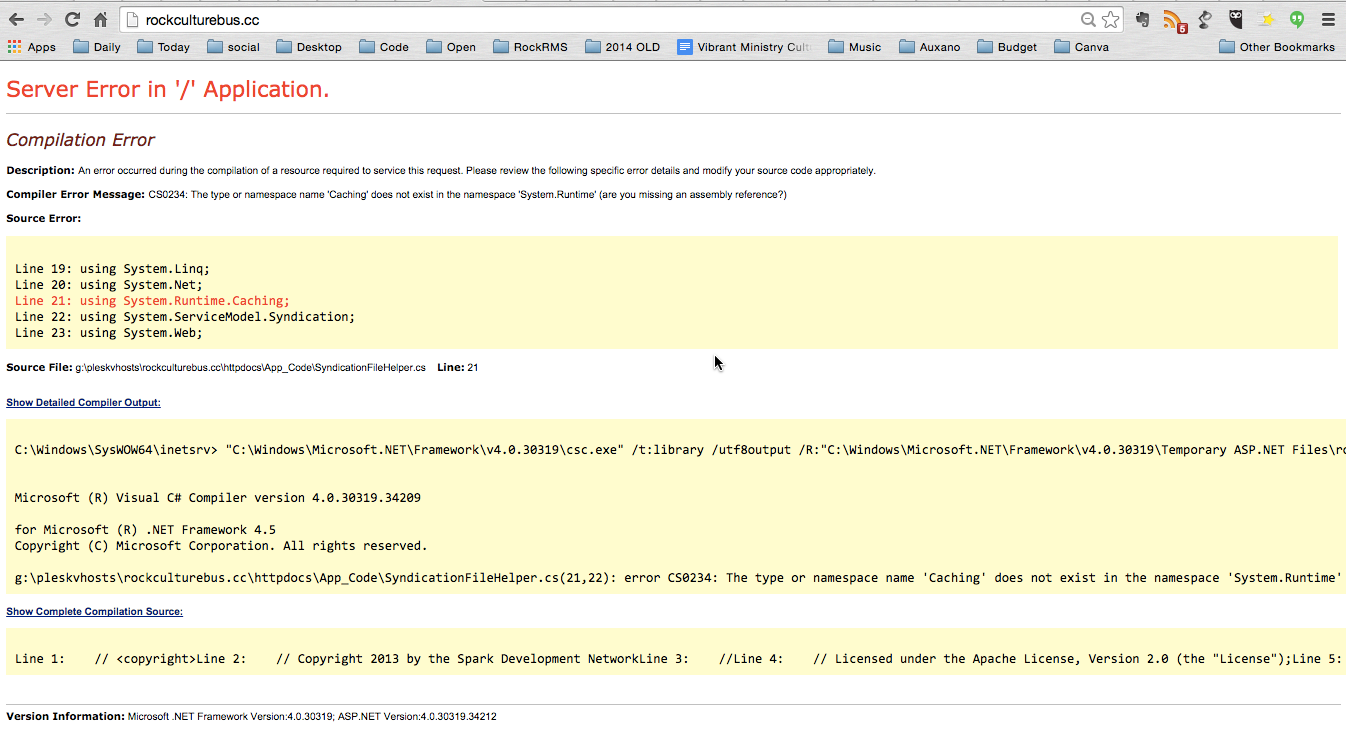The image size is (1346, 743).
Task: Open the RSS feed extension with badge
Action: [x=1174, y=21]
